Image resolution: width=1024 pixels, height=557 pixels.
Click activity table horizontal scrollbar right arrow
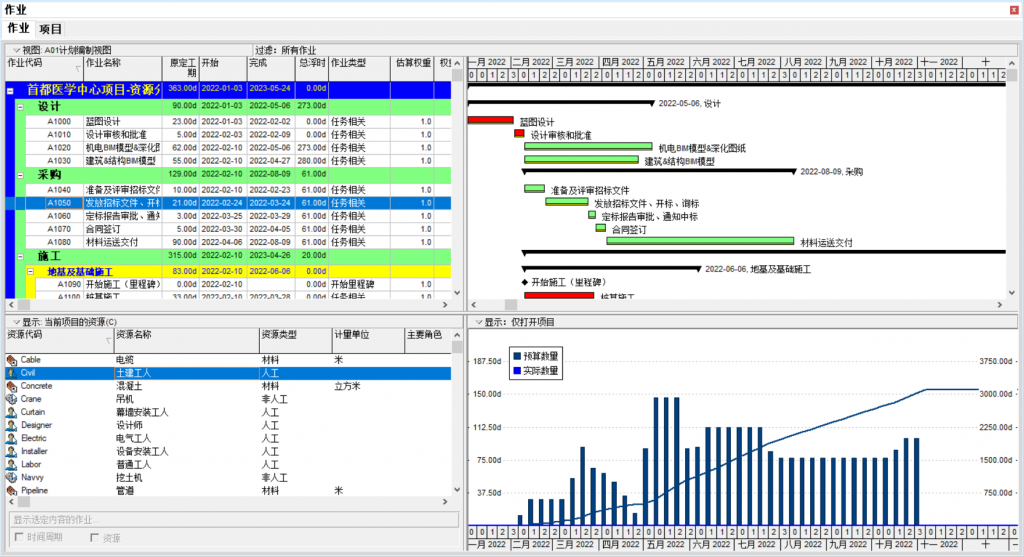point(445,305)
